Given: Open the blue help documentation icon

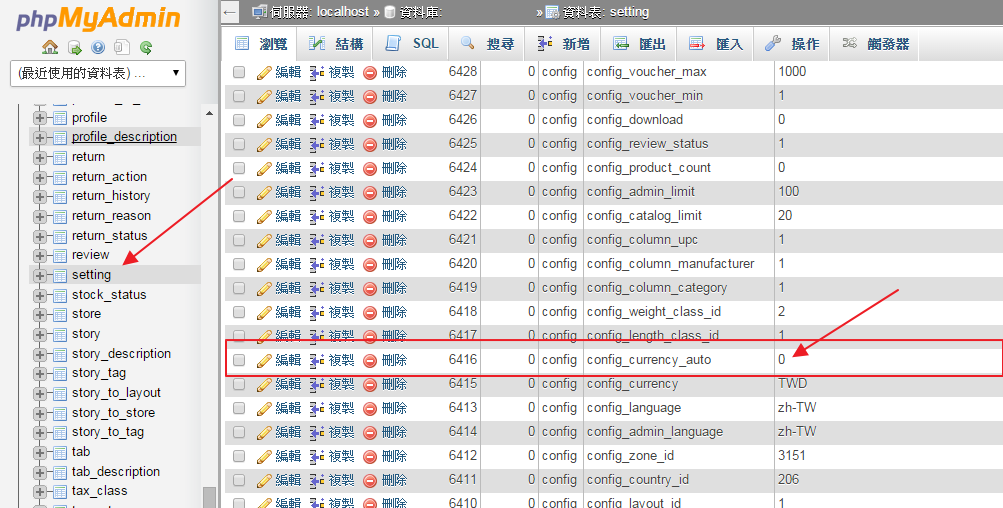Looking at the screenshot, I should (x=98, y=47).
